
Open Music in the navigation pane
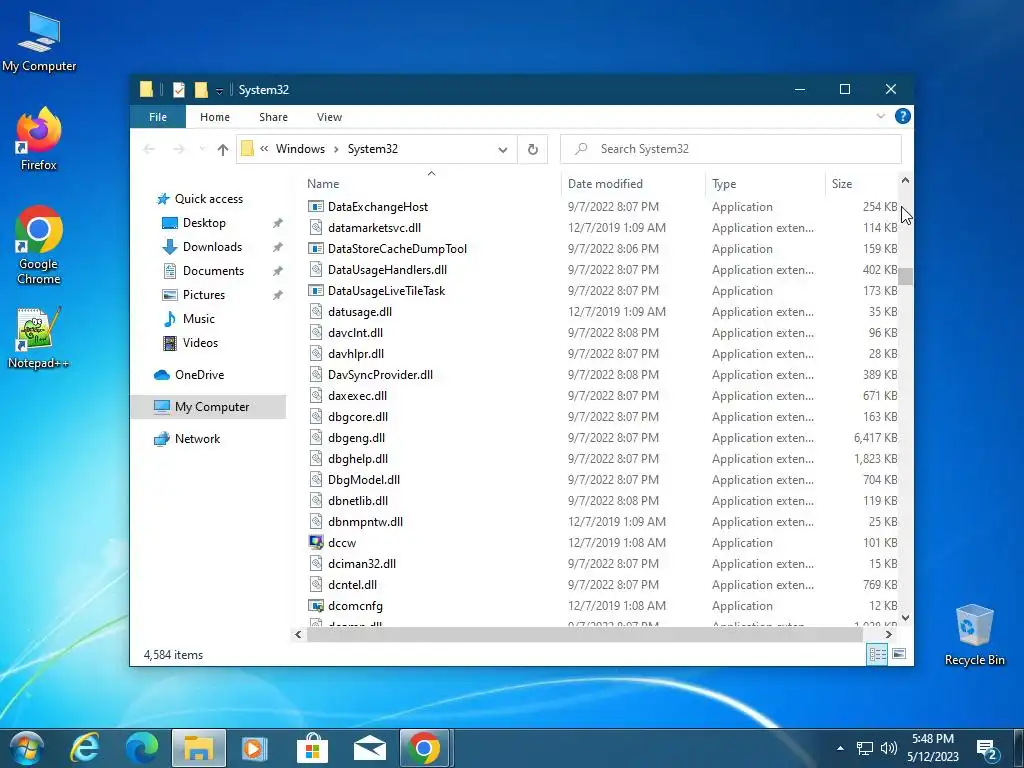[198, 319]
